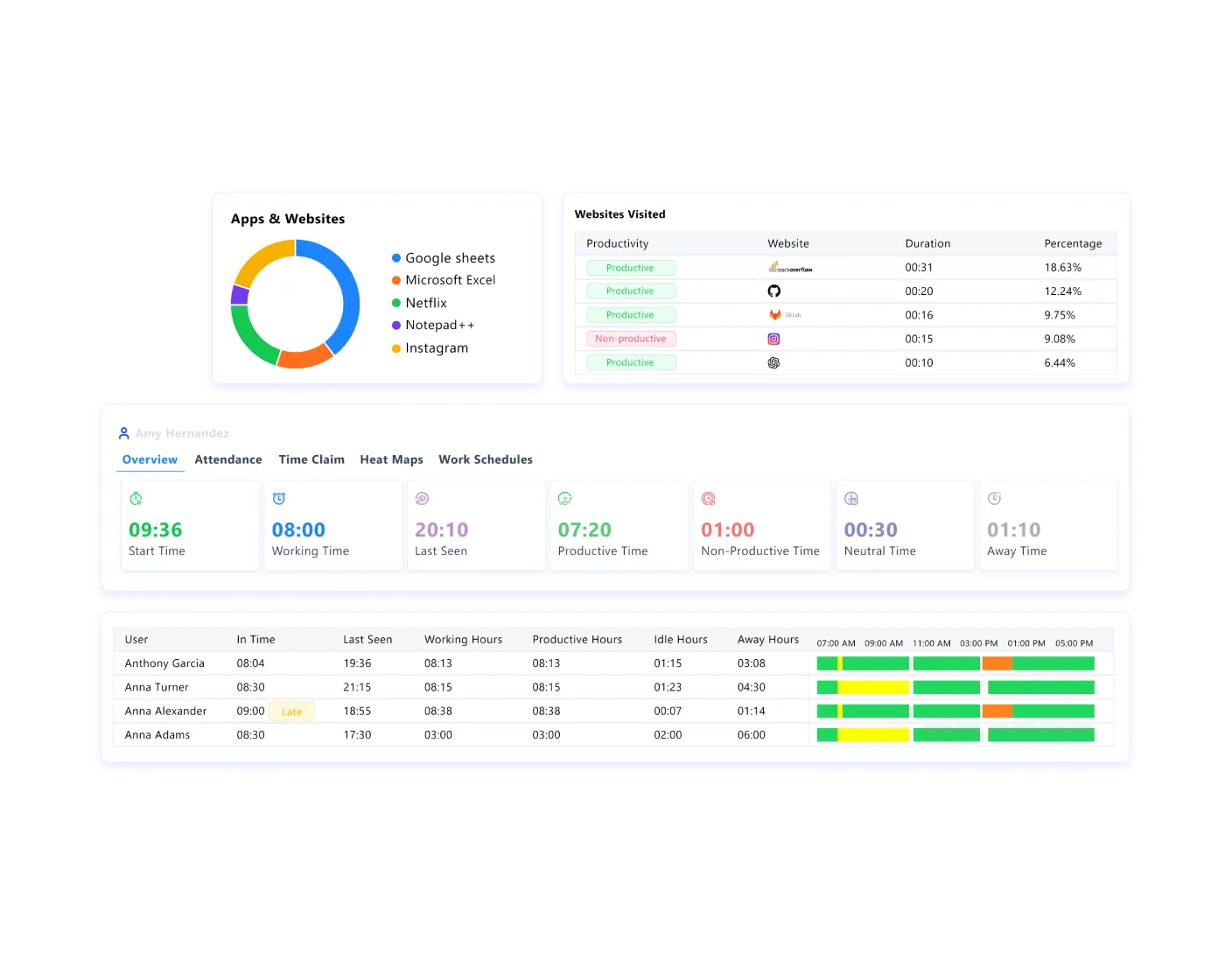Click the Productive Hours column header
Viewport: 1232px width, 954px height.
[577, 640]
